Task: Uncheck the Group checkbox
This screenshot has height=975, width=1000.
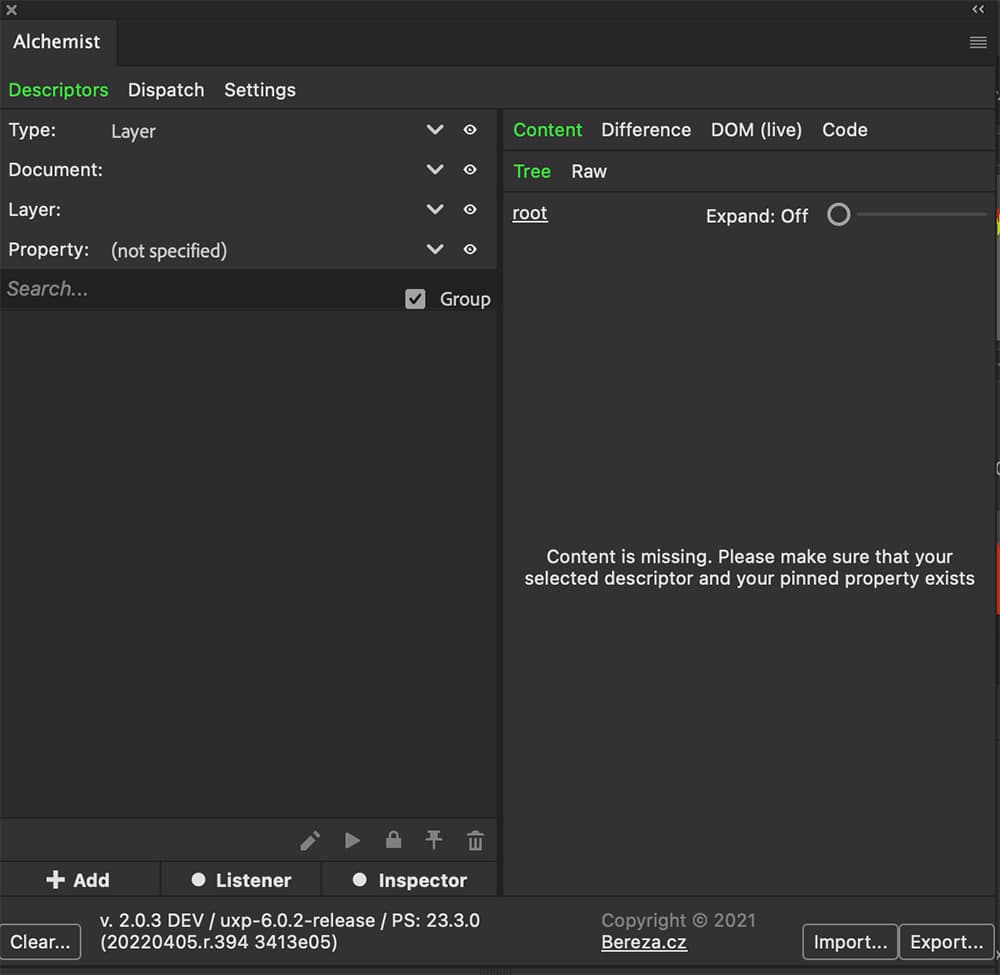Action: [415, 299]
